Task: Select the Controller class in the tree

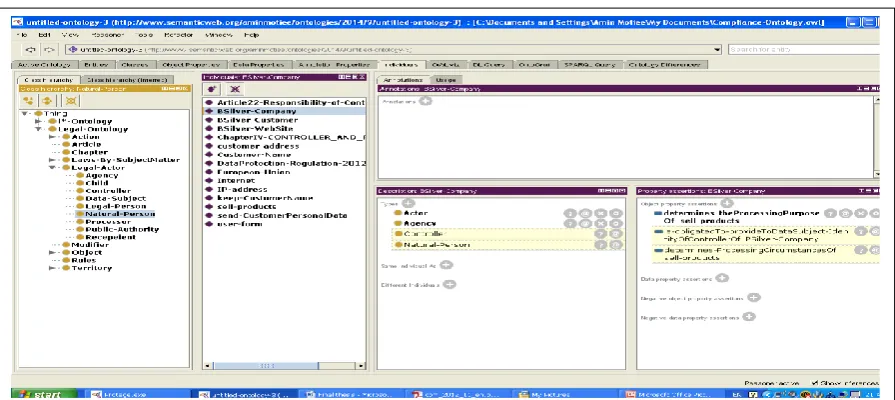Action: pos(107,191)
